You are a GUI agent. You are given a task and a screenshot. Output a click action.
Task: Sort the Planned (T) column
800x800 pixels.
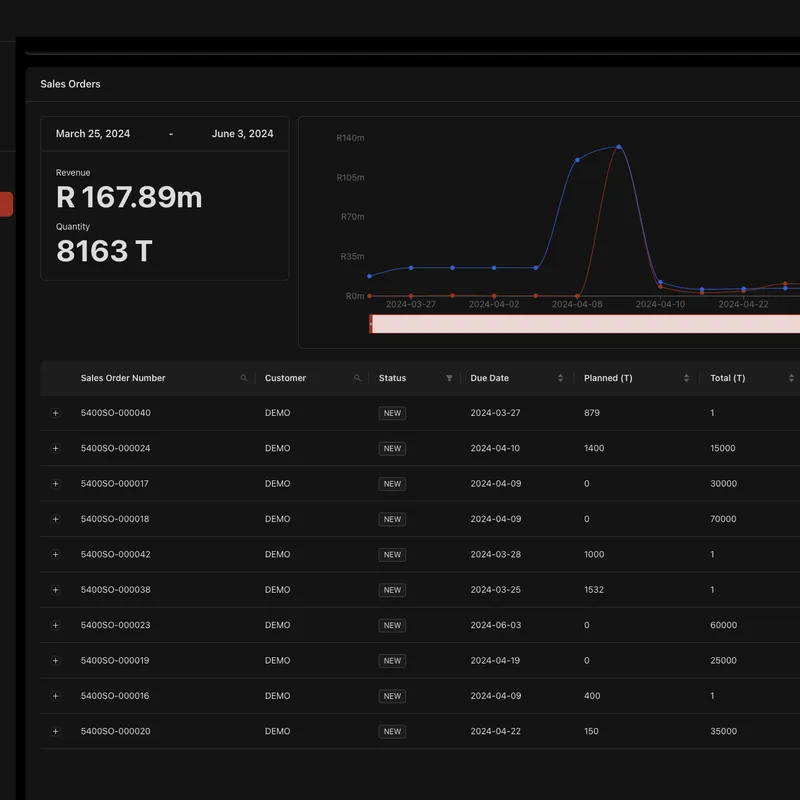click(685, 378)
